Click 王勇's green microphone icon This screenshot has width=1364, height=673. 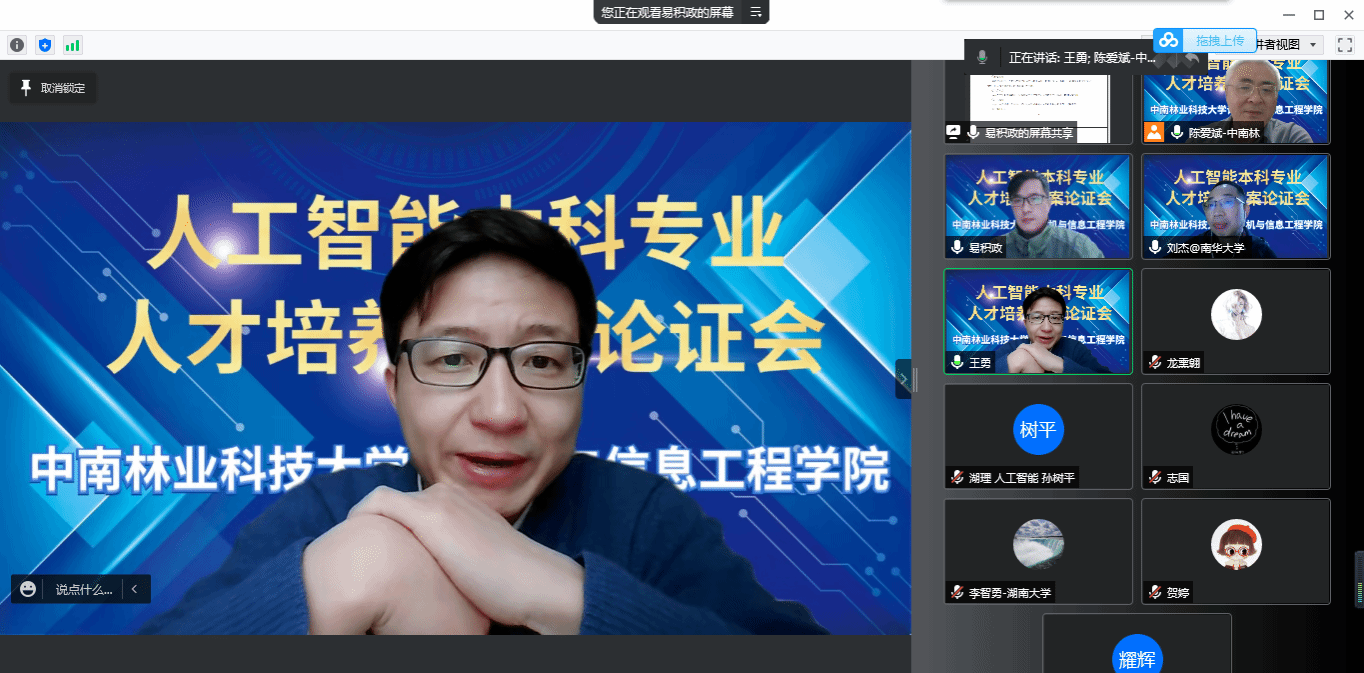pyautogui.click(x=957, y=363)
